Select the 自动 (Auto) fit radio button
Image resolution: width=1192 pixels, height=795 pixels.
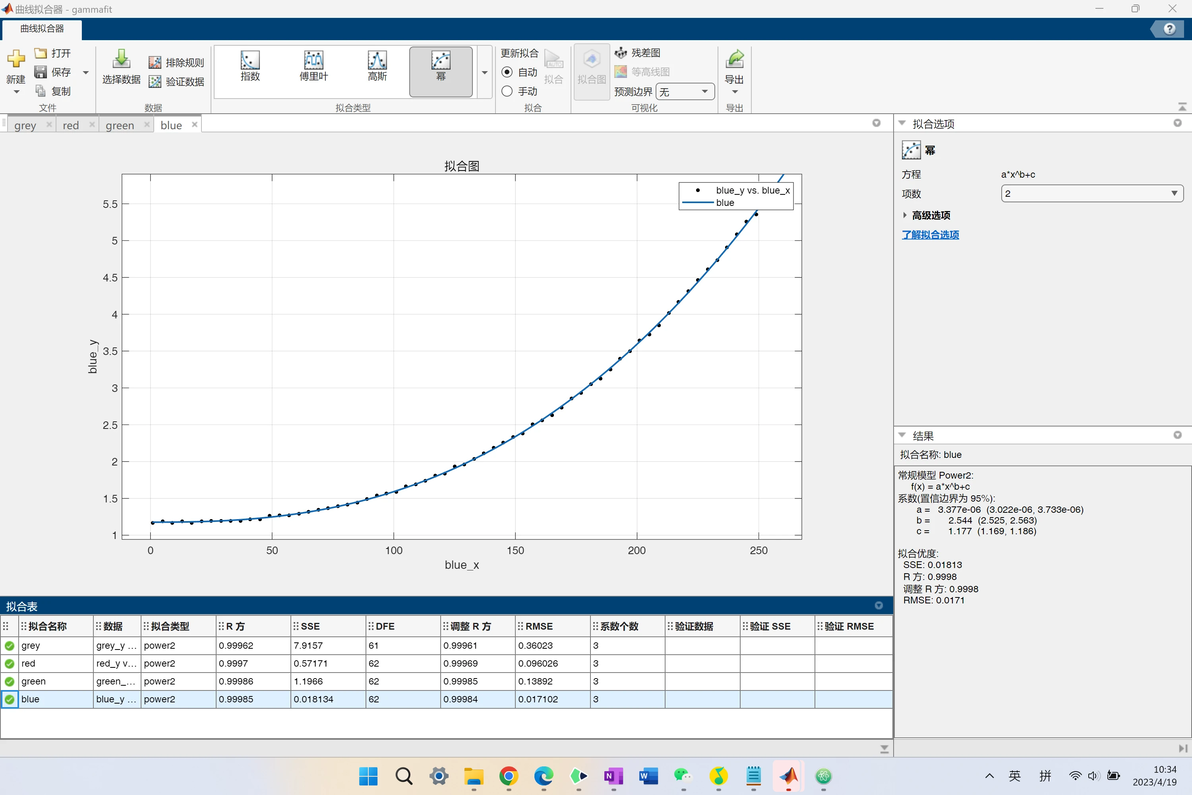coord(507,72)
